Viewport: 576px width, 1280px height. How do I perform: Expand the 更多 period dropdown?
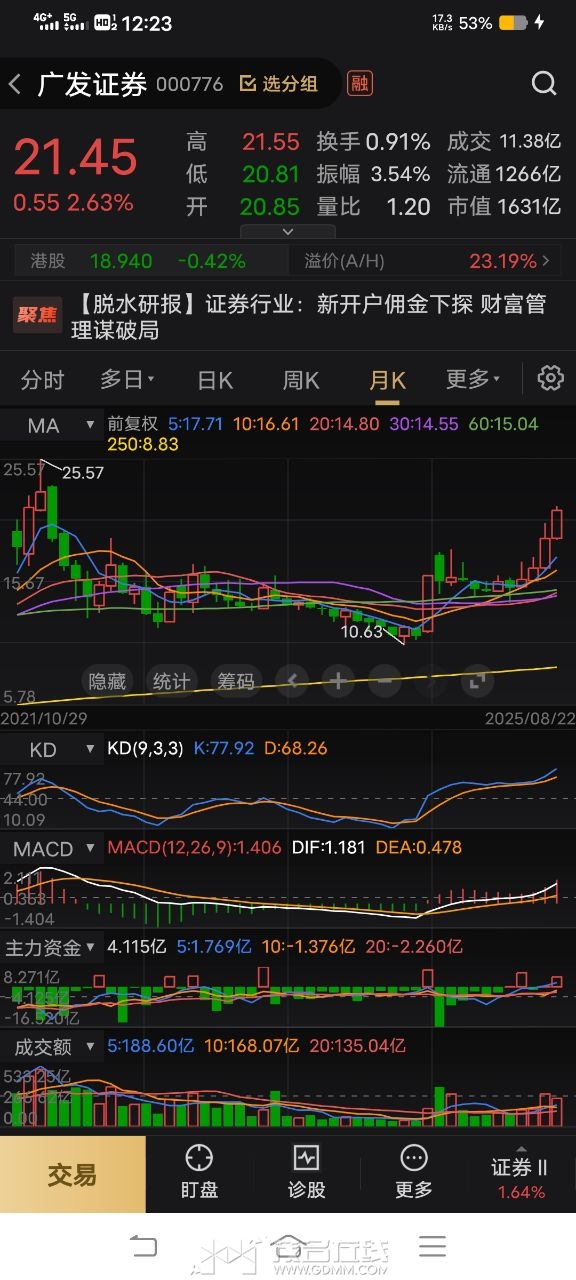coord(472,379)
